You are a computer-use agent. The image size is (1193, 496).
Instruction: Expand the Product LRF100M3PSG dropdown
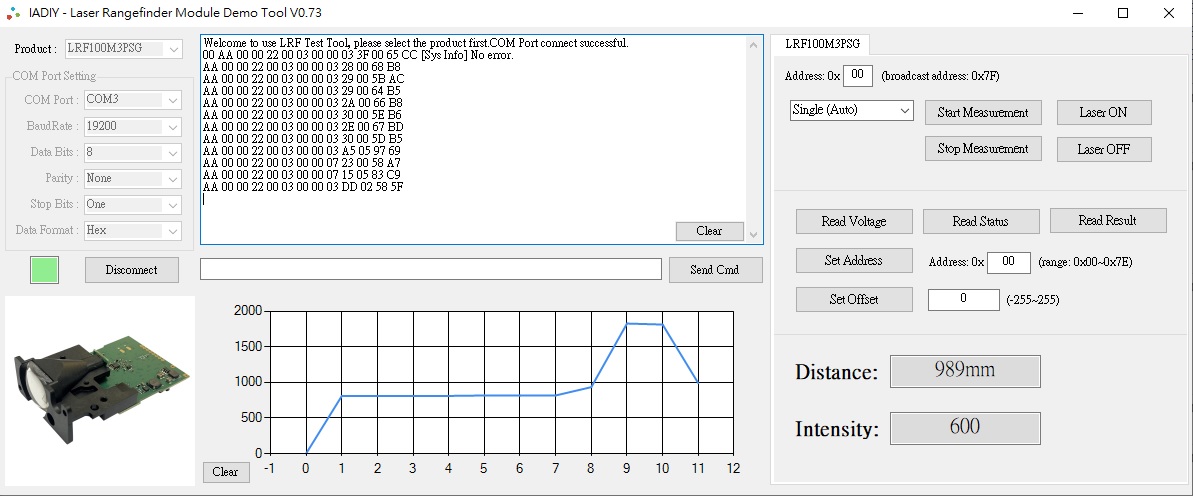click(x=123, y=49)
